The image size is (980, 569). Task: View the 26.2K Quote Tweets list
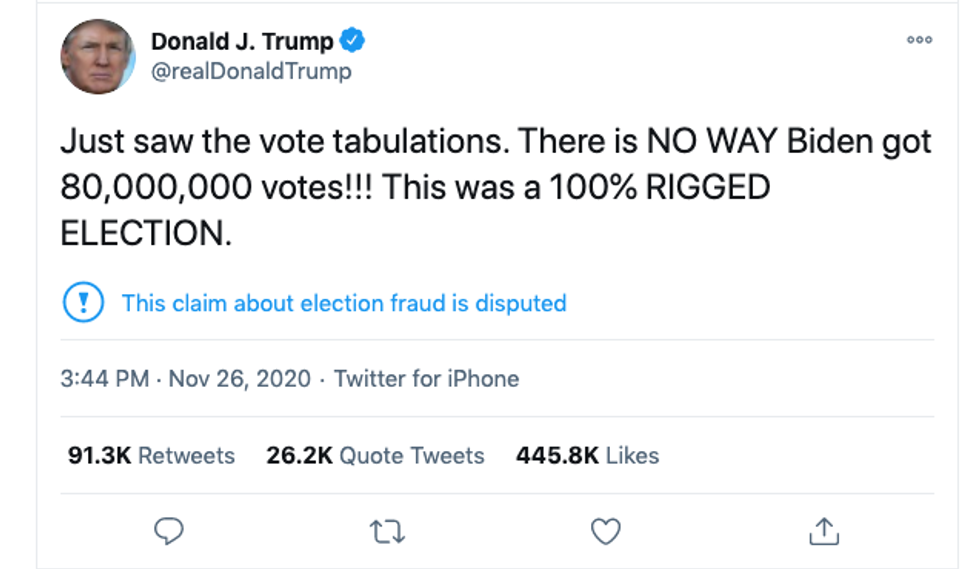point(375,456)
